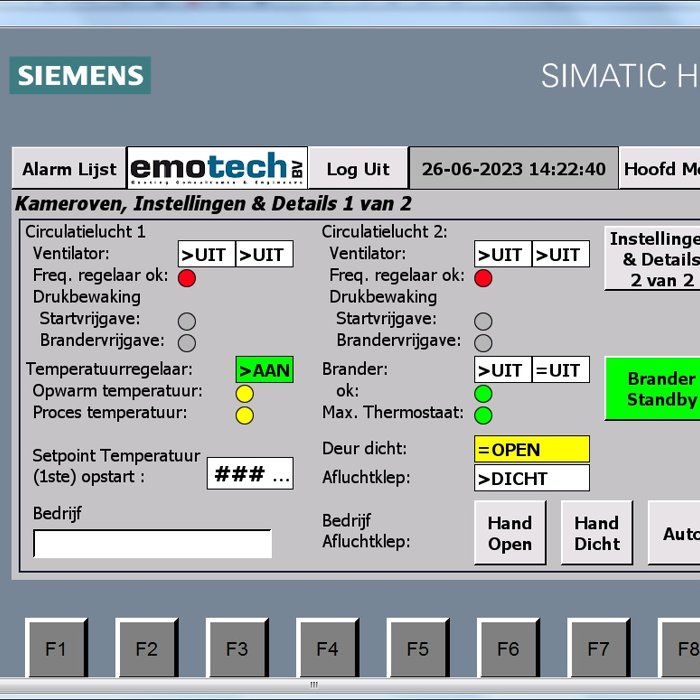Viewport: 700px width, 700px height.
Task: Click the green Brander ok indicator
Action: pos(483,393)
